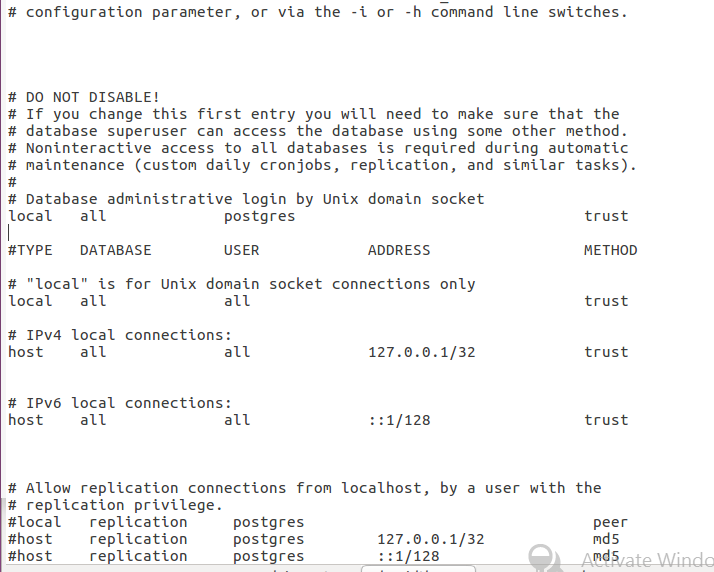
Task: Click the '127.0.0.1/32' address in IPv4 host line
Action: (x=421, y=352)
